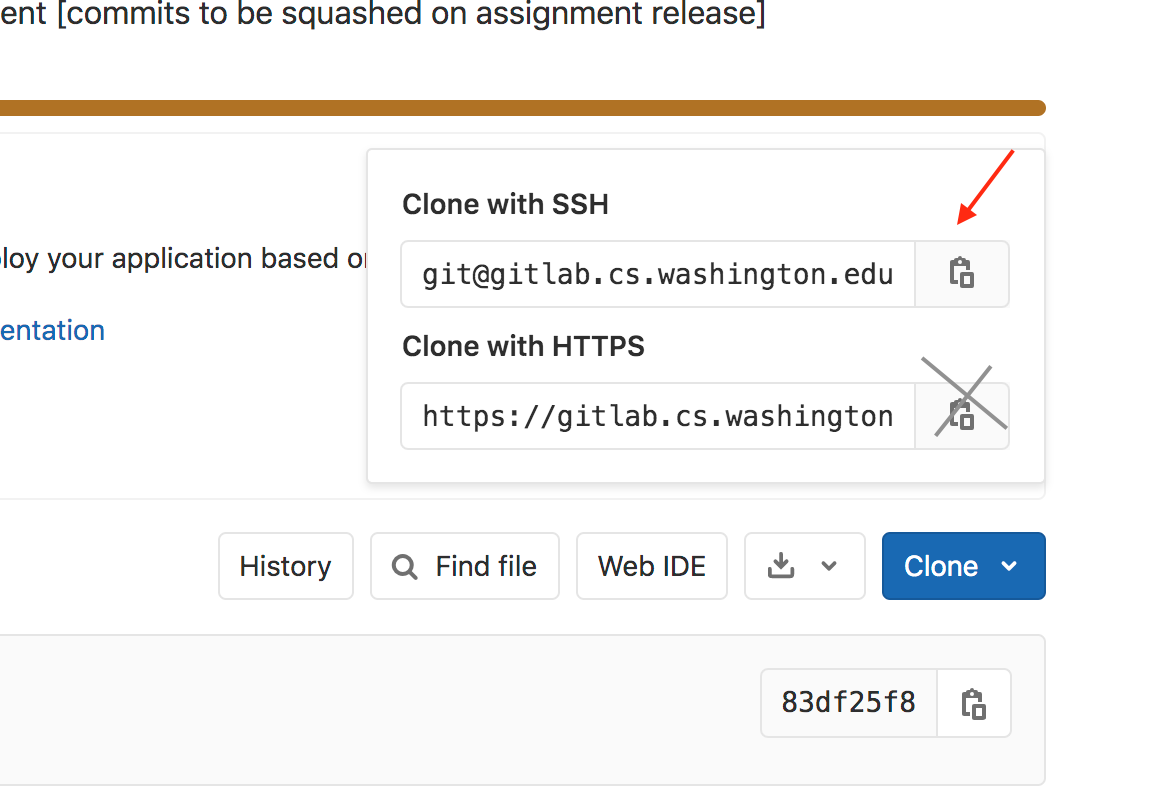Image resolution: width=1158 pixels, height=790 pixels.
Task: Click the "Clone with SSH" heading
Action: (x=505, y=205)
